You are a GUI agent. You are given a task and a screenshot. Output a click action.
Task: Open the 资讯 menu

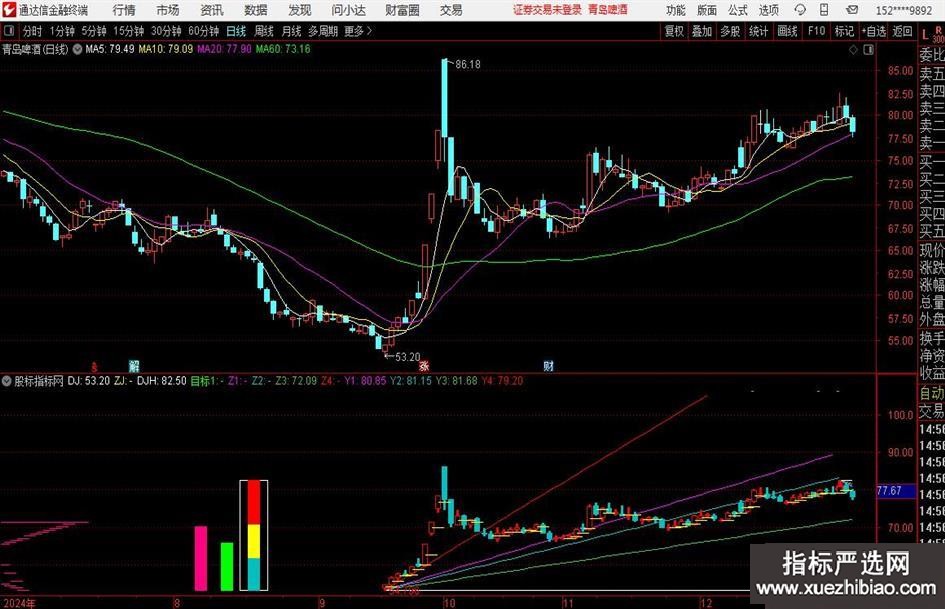[212, 10]
